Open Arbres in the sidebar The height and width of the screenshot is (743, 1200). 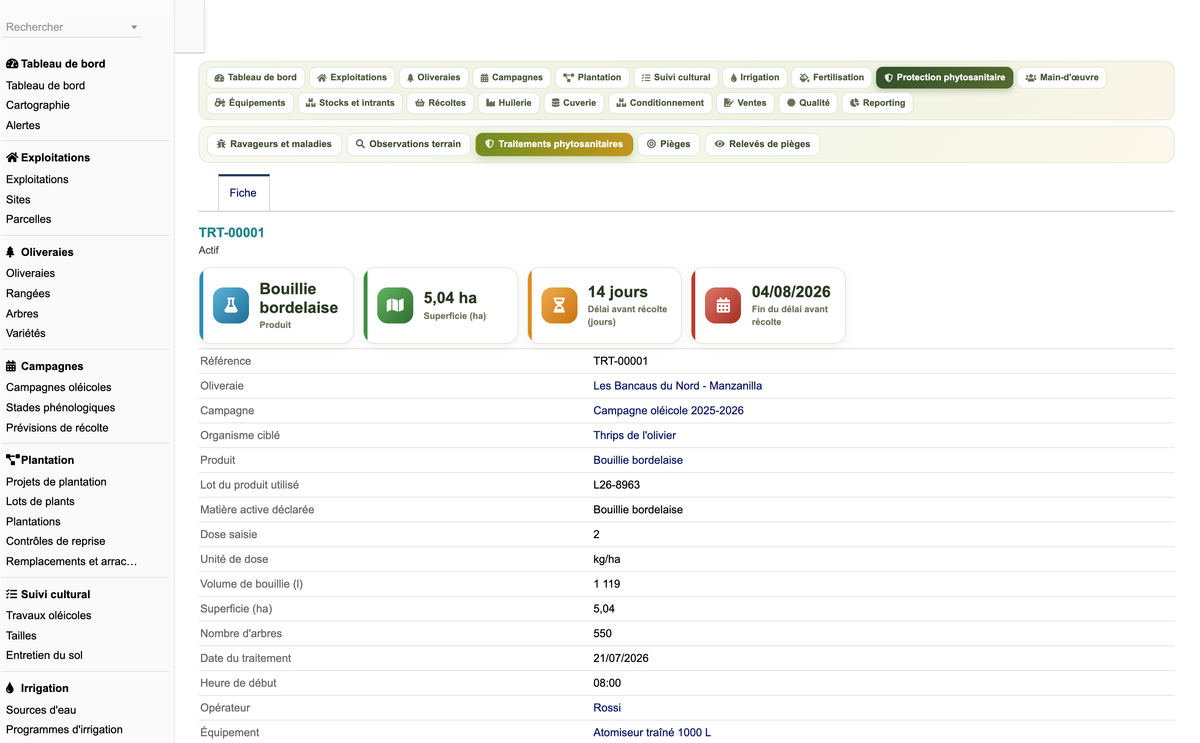pos(22,313)
